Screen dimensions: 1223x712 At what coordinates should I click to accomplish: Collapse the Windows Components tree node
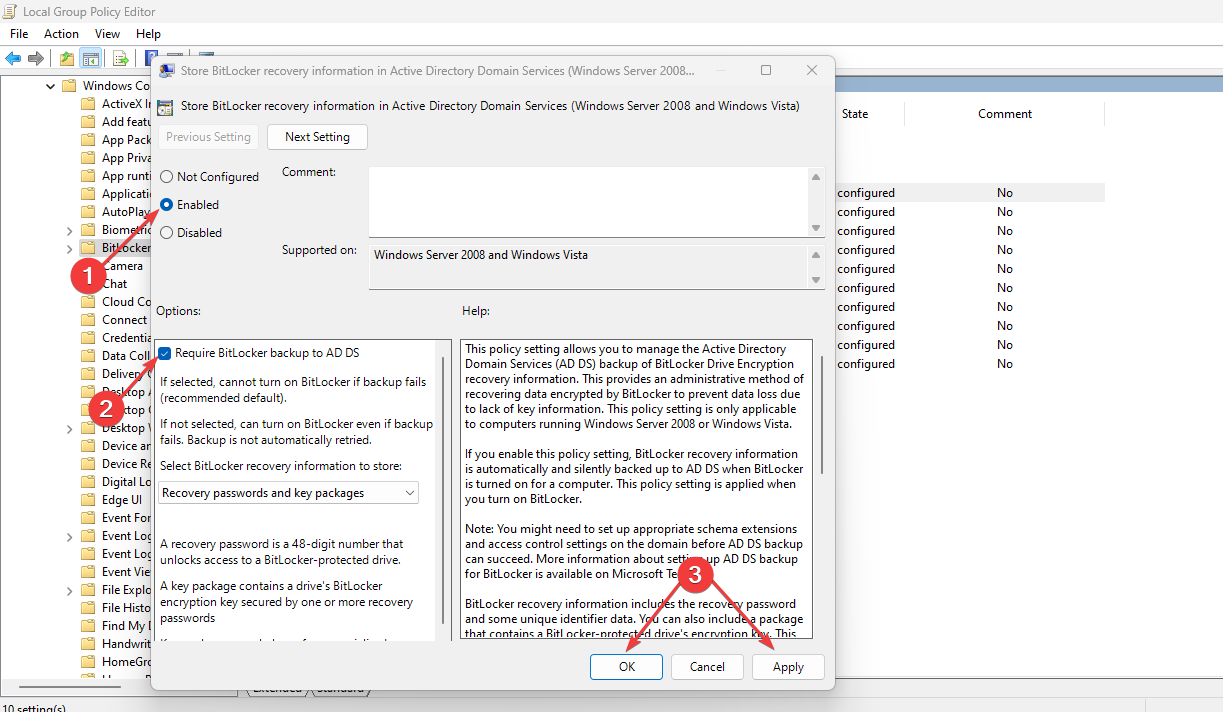pos(50,86)
